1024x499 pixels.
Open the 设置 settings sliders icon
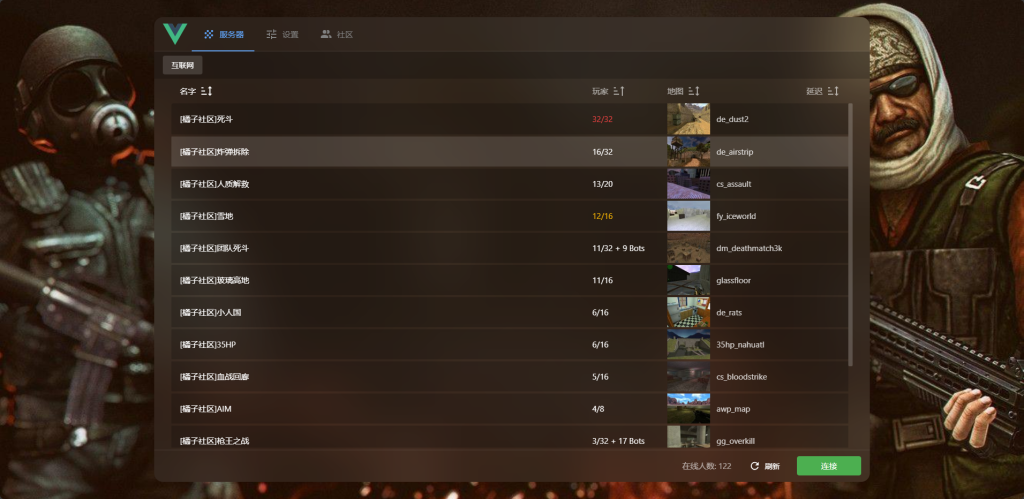(x=272, y=34)
